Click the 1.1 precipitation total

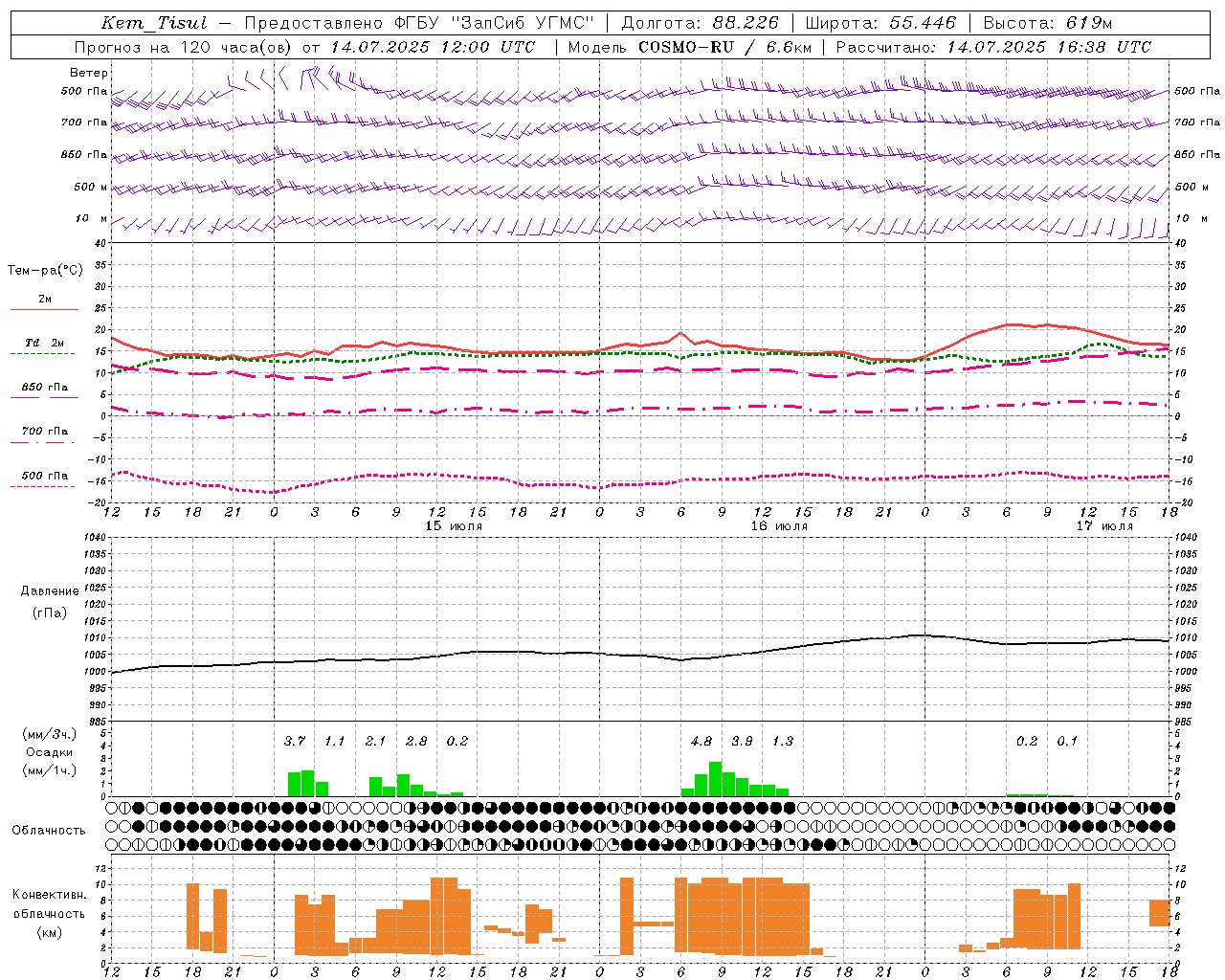point(335,741)
